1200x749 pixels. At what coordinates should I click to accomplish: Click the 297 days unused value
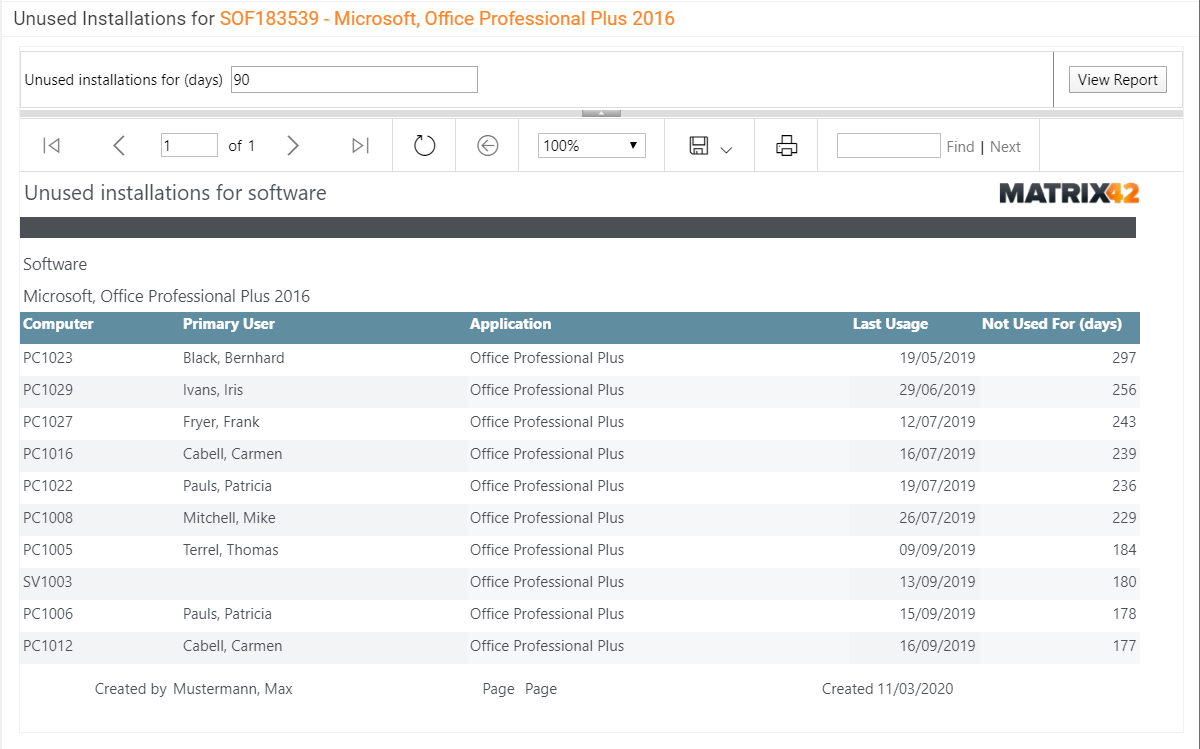[x=1124, y=358]
